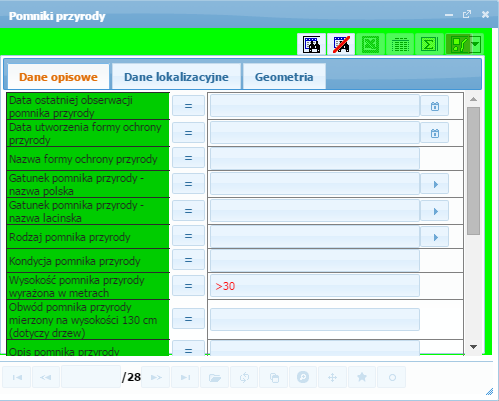Switch to Dane lokalizacyjne tab
Image resolution: width=499 pixels, height=401 pixels.
tap(176, 77)
